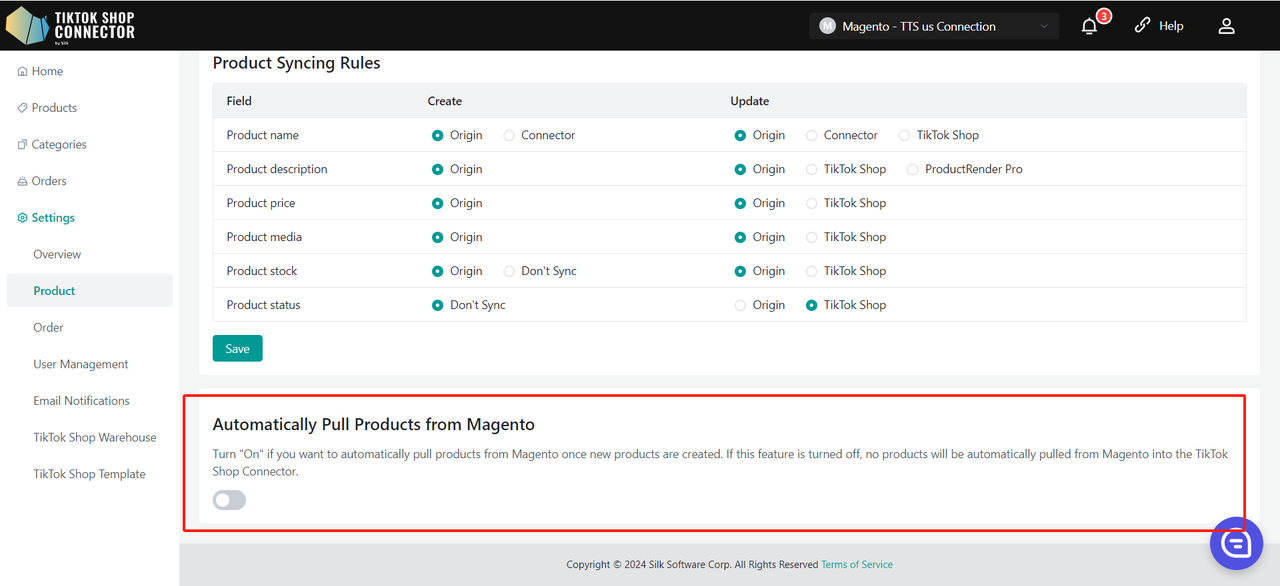Open the Terms of Service link
Image resolution: width=1280 pixels, height=586 pixels.
click(x=856, y=565)
